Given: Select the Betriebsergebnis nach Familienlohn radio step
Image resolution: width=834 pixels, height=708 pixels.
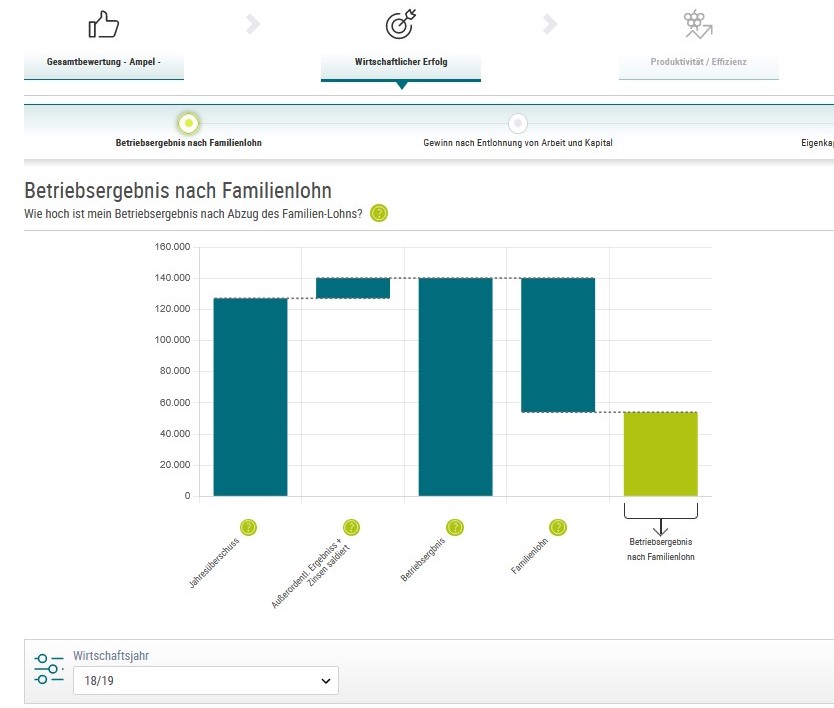Looking at the screenshot, I should pos(188,123).
